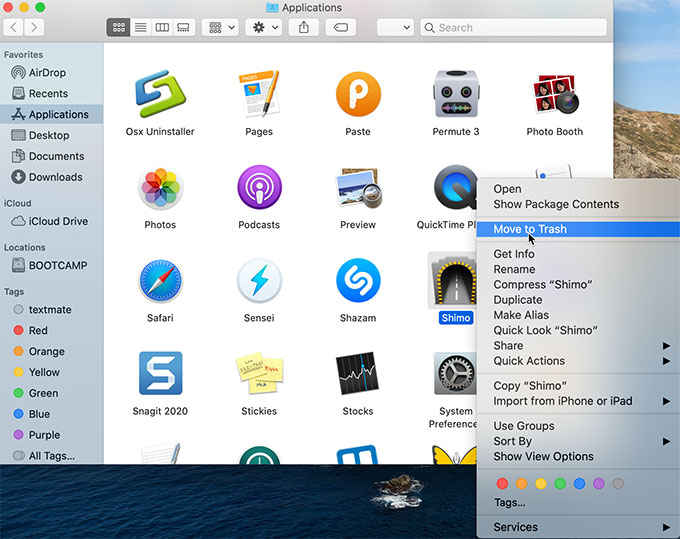Open the group-by arrangement dropdown

[x=219, y=28]
